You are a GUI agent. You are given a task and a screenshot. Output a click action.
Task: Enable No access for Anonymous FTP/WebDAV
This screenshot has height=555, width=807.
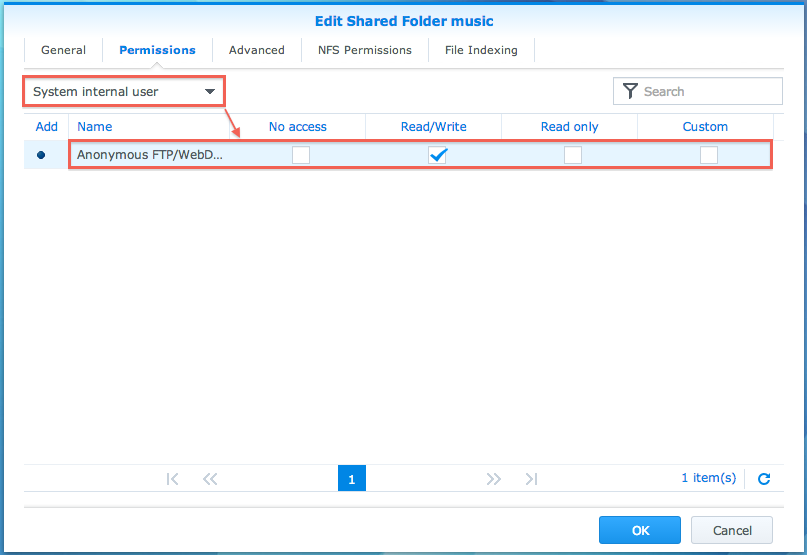(x=301, y=155)
